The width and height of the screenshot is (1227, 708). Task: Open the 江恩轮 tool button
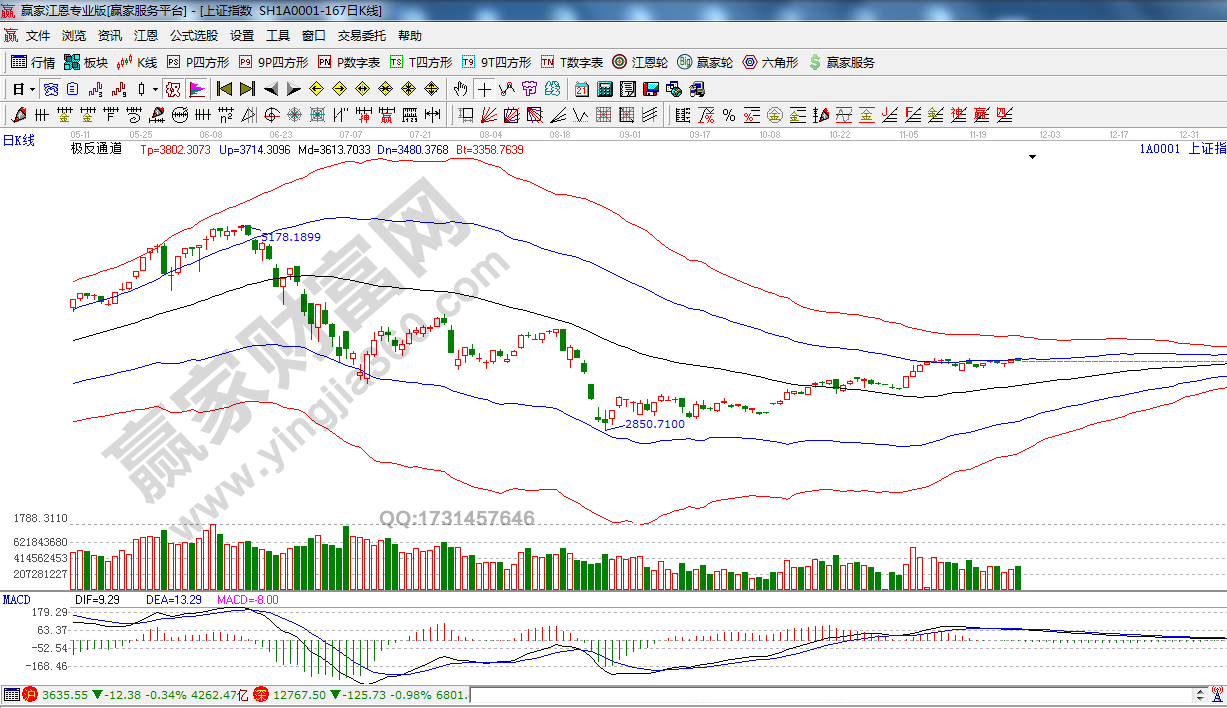(640, 62)
